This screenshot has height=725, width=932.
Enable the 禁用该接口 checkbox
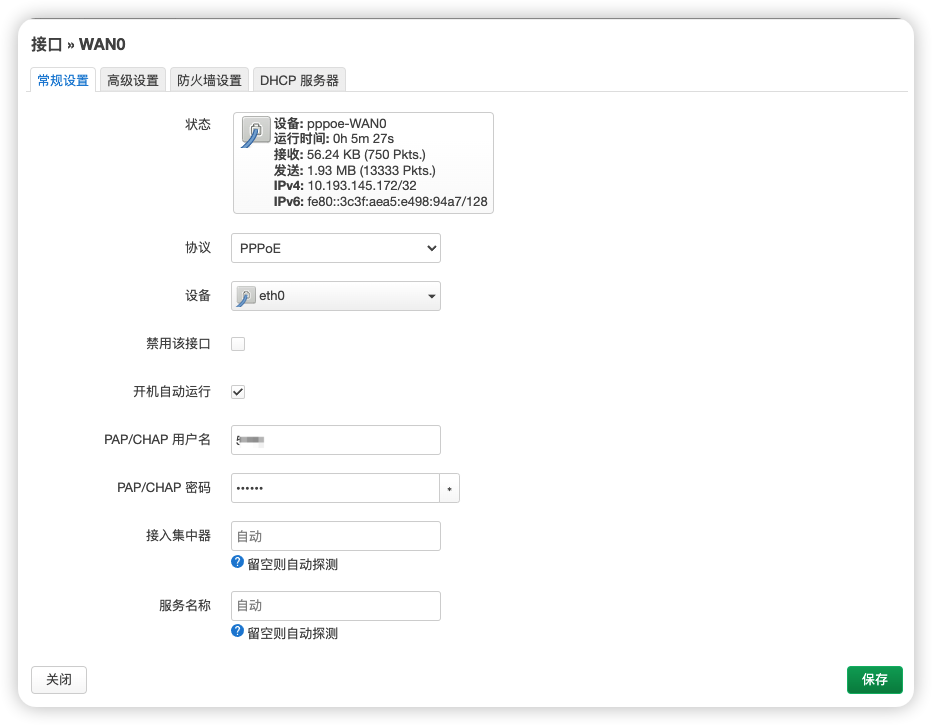tap(237, 343)
